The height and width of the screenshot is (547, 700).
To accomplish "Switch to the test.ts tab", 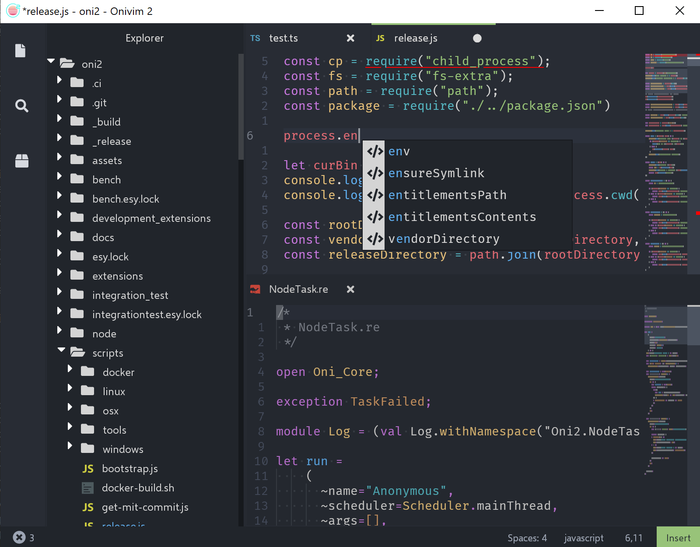I will click(283, 38).
